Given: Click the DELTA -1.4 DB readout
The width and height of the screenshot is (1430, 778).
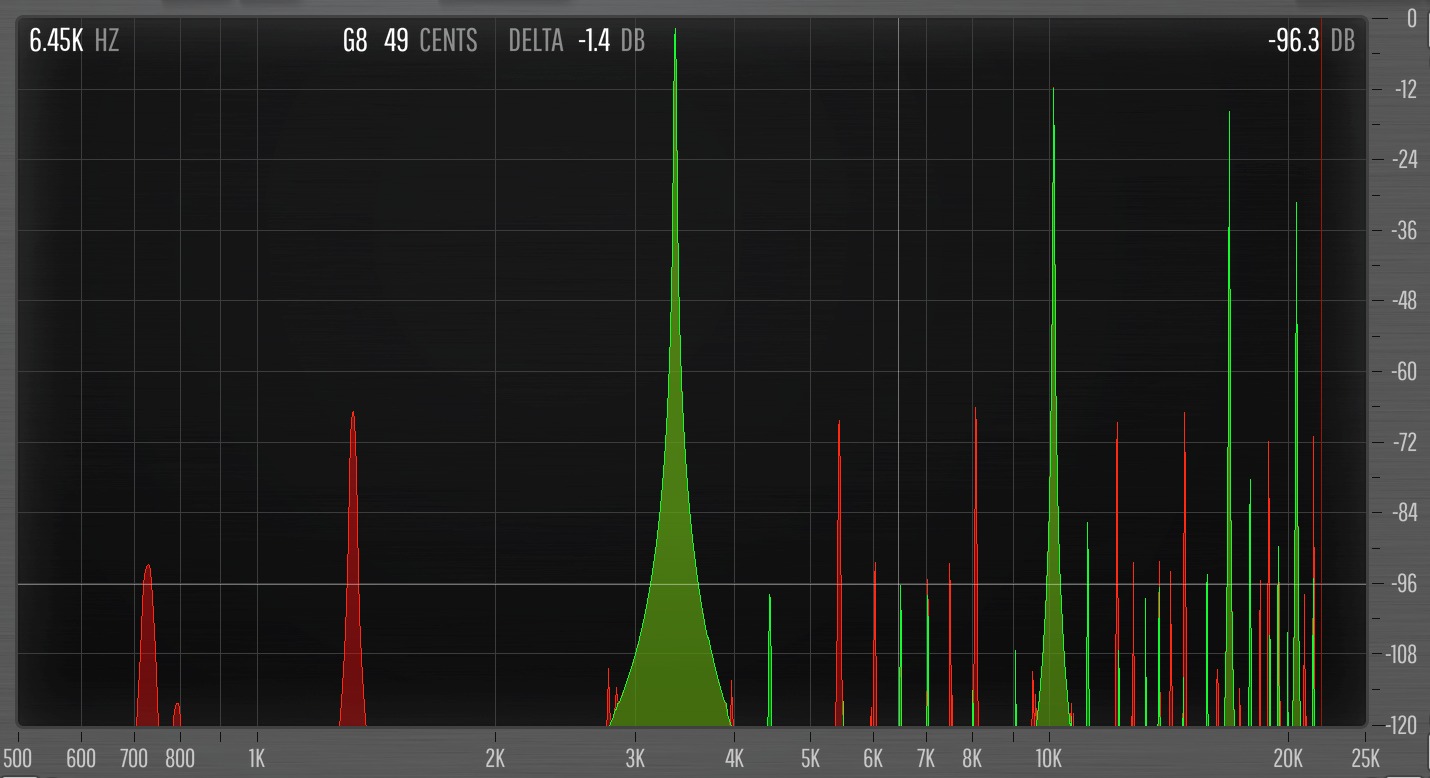Looking at the screenshot, I should tap(577, 41).
